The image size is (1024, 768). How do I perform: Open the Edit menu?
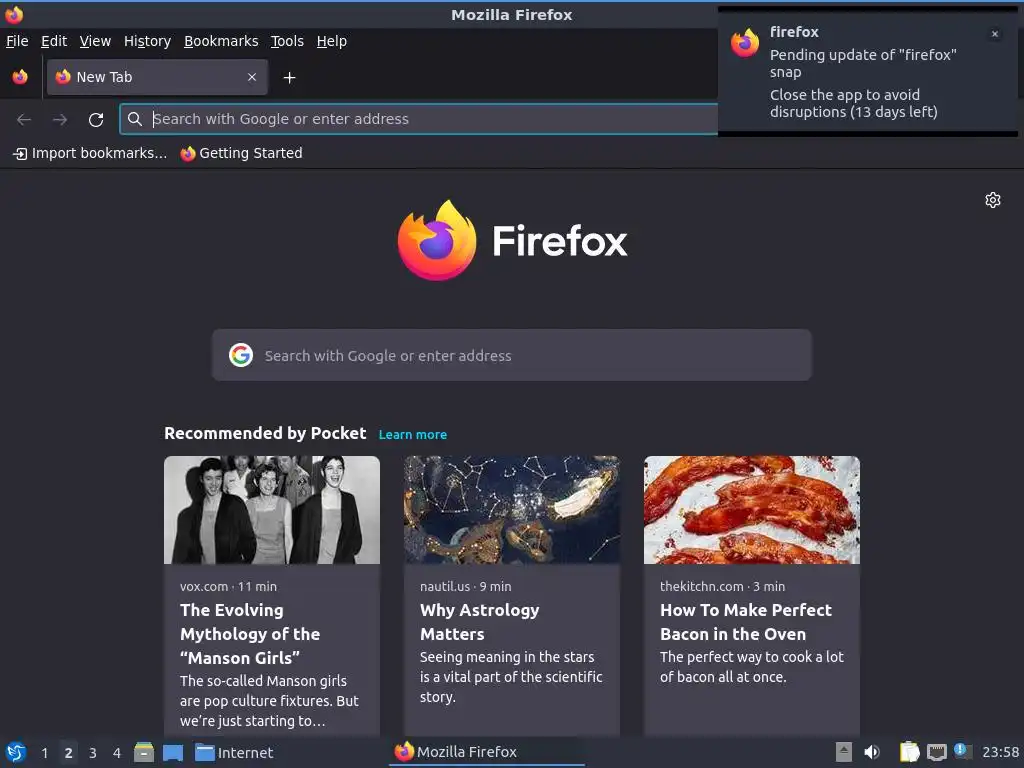point(54,41)
